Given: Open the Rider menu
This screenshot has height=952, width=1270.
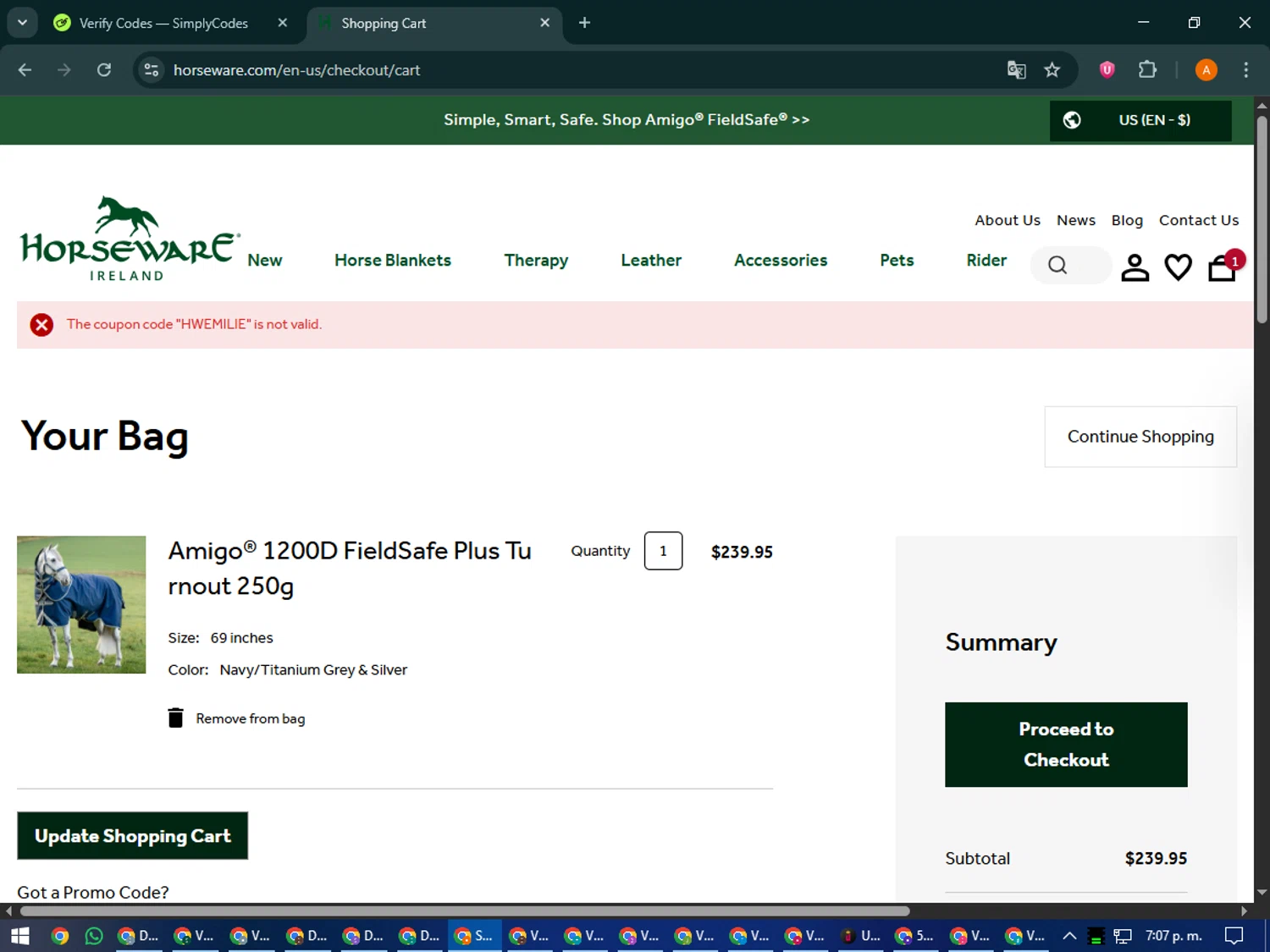Looking at the screenshot, I should [x=986, y=261].
